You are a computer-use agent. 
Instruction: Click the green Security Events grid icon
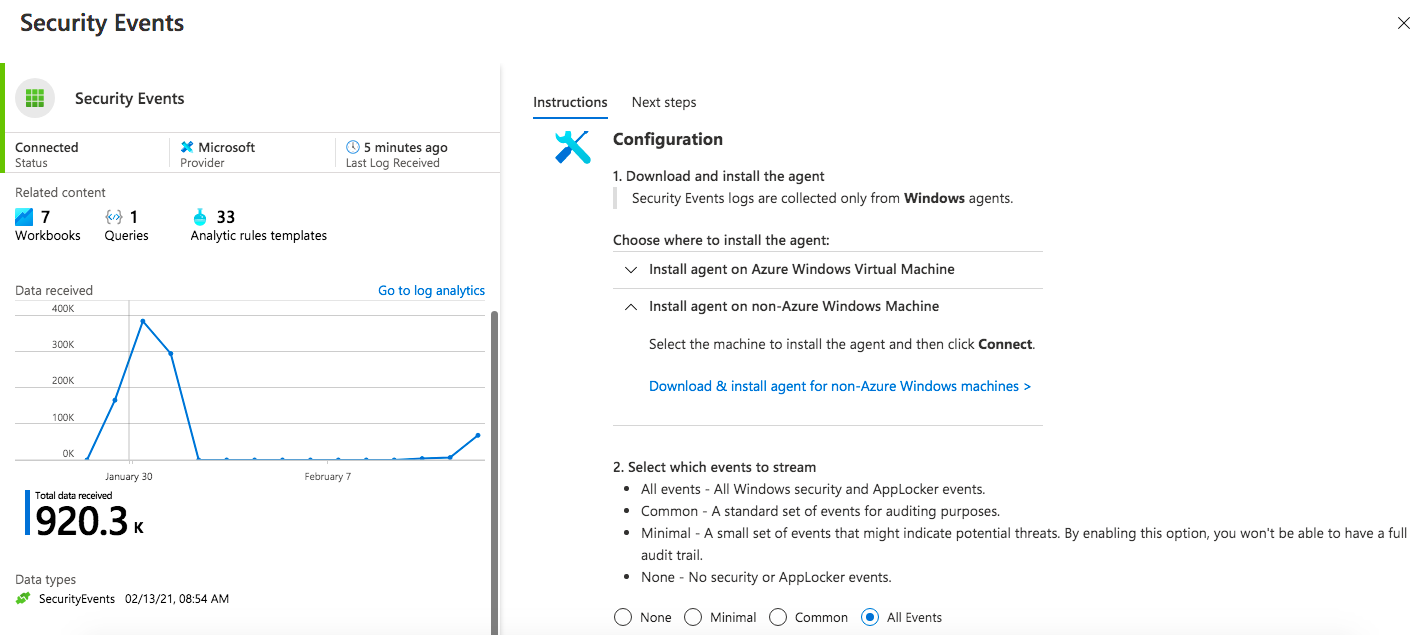pyautogui.click(x=35, y=98)
